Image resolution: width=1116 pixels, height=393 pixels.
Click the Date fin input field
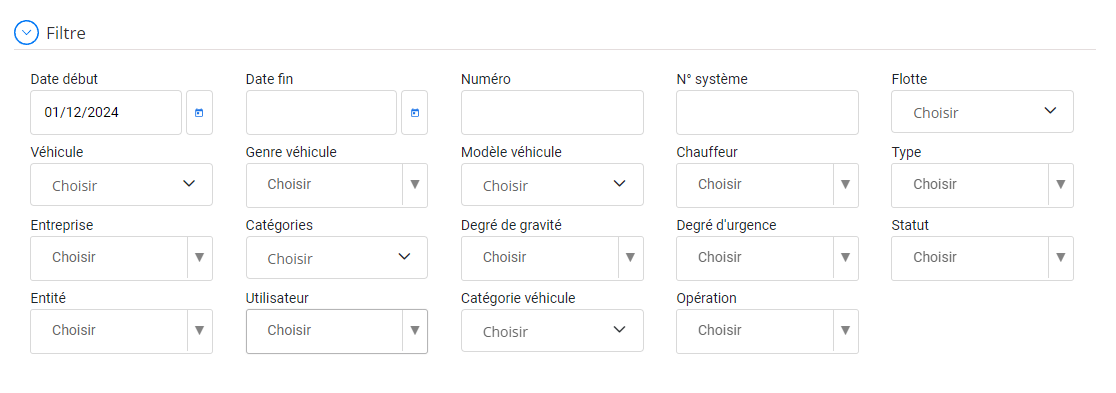(321, 112)
